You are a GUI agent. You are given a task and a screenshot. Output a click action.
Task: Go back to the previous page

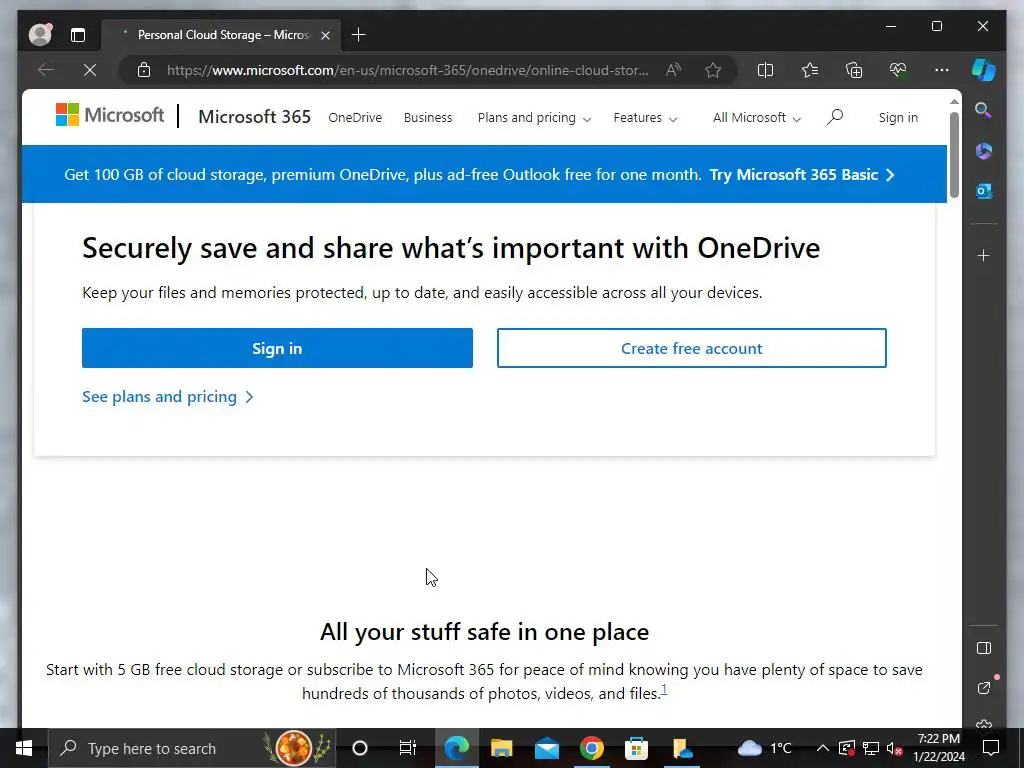coord(46,70)
